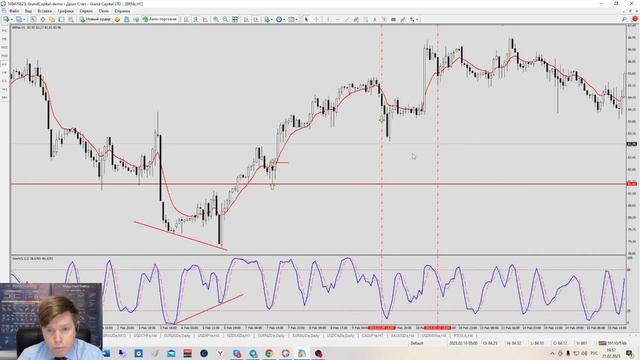
Task: Zoom out on the chart
Action: pyautogui.click(x=225, y=19)
